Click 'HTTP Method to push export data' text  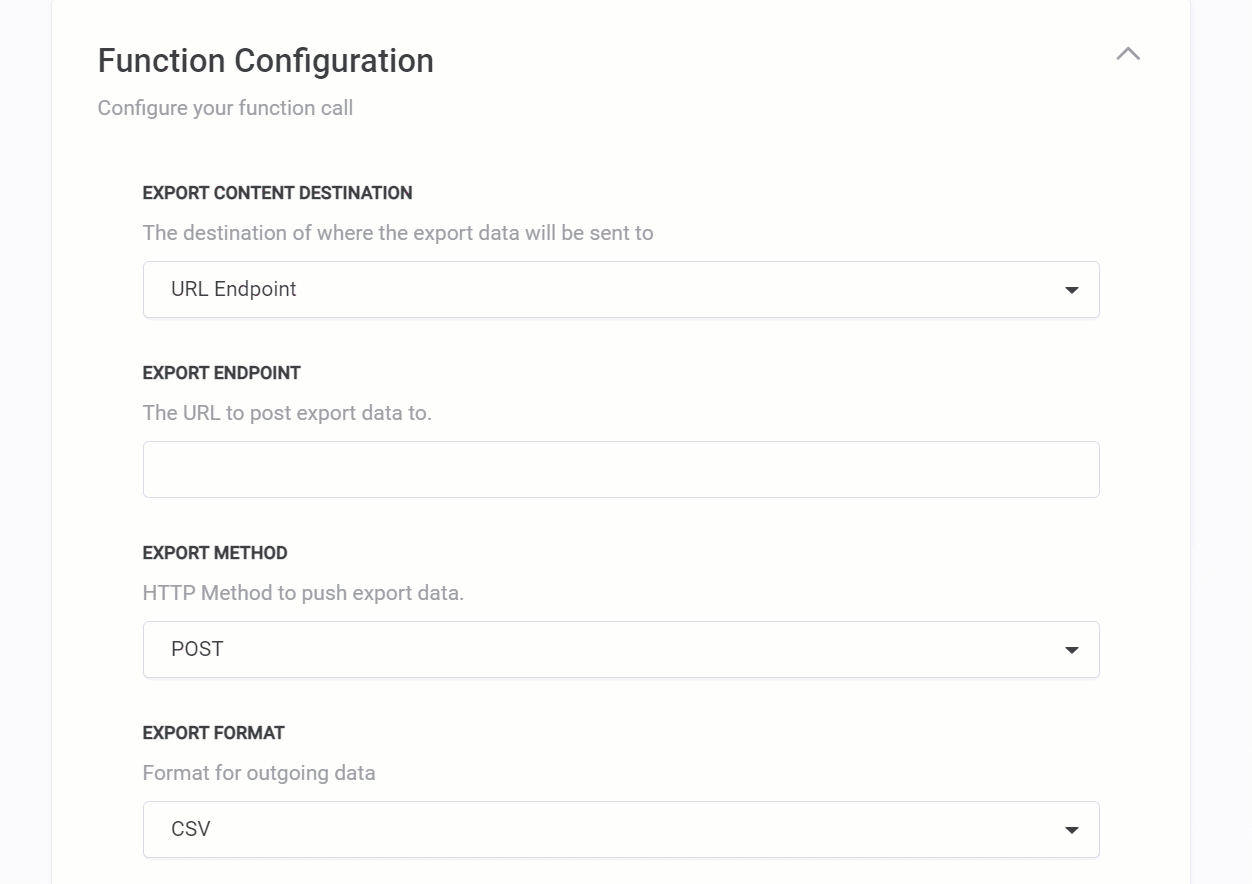[x=303, y=593]
